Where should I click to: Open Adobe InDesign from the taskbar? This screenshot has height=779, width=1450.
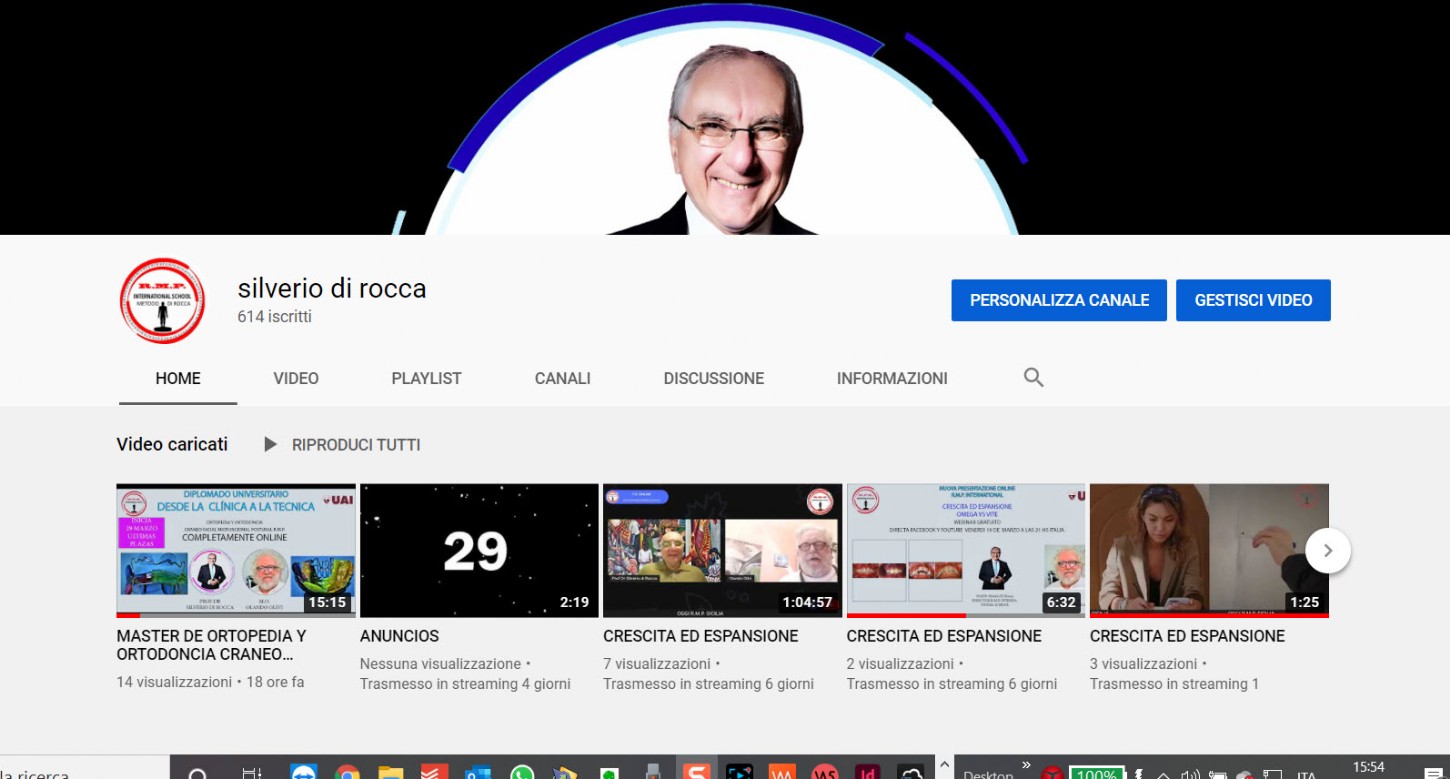point(869,772)
